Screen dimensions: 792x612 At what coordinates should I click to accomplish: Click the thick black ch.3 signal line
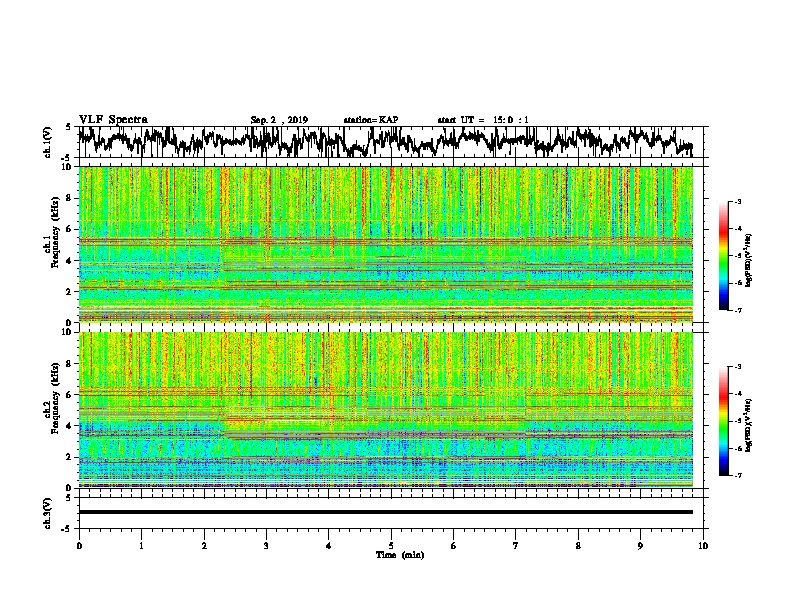tap(386, 512)
